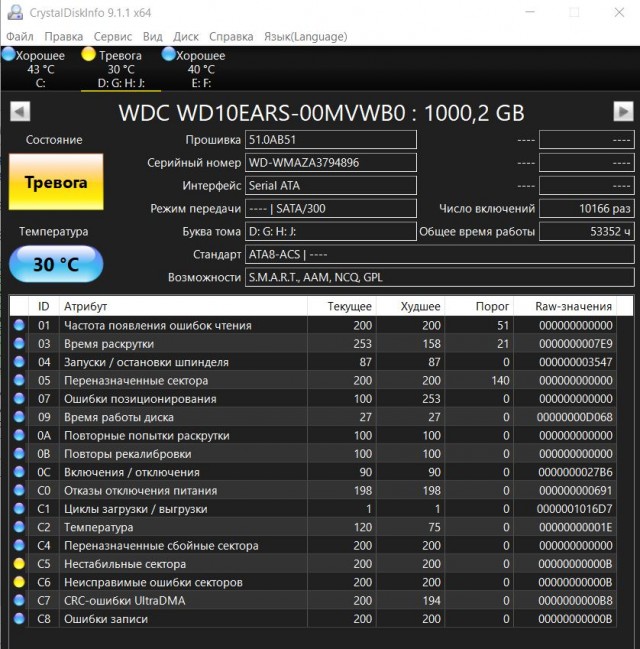Screen dimensions: 640x649
Task: Click the raw value 0000000007E9
Action: coord(575,344)
